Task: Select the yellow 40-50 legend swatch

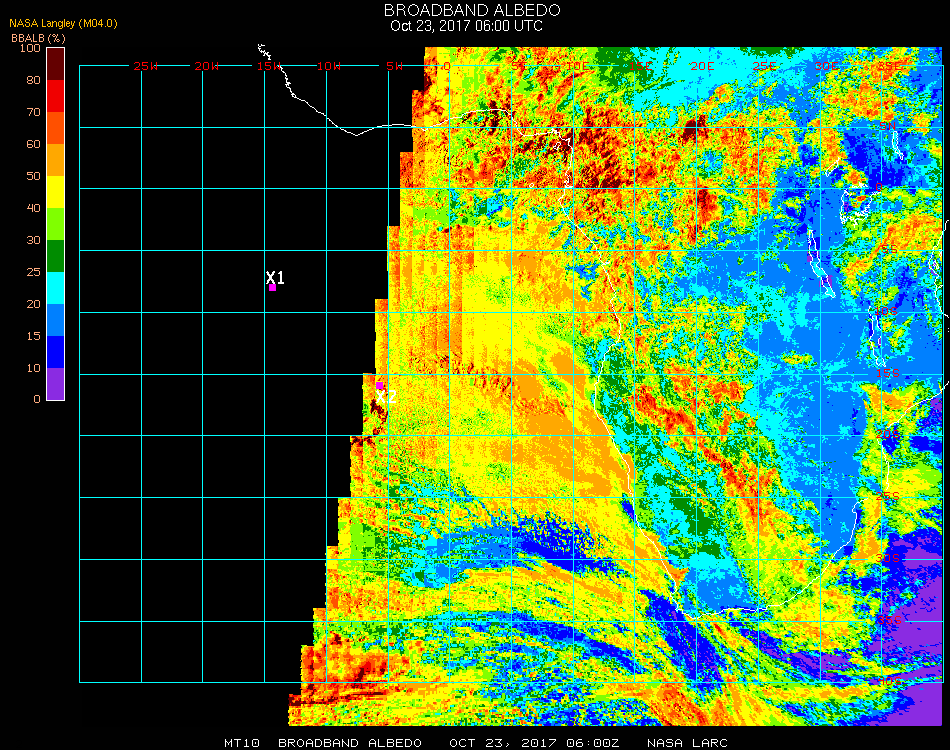Action: [x=56, y=192]
